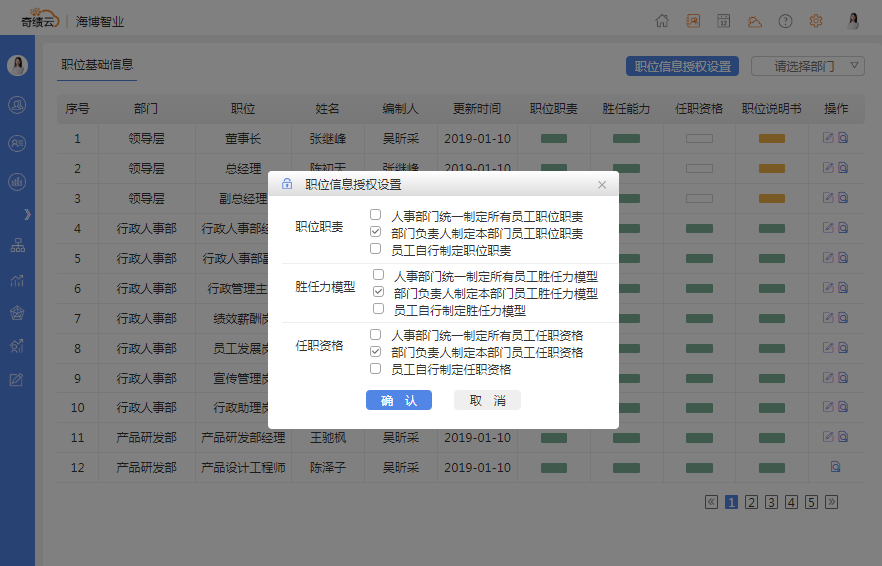
Task: Open the sidebar person growth icon
Action: click(17, 347)
